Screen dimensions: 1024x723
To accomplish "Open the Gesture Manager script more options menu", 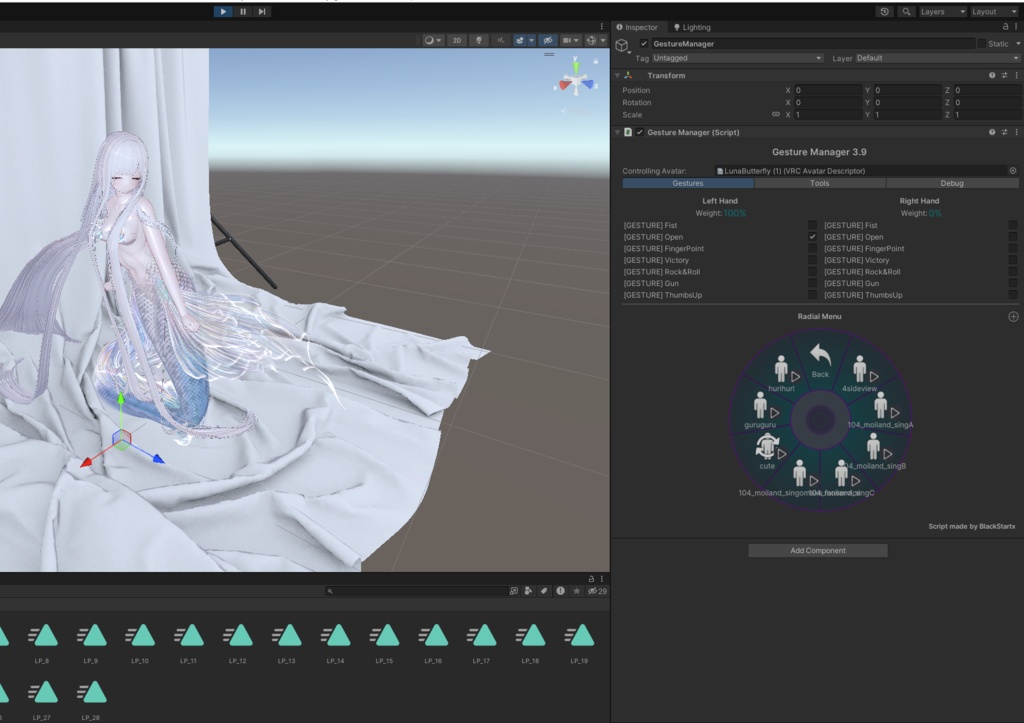I will [x=1017, y=133].
